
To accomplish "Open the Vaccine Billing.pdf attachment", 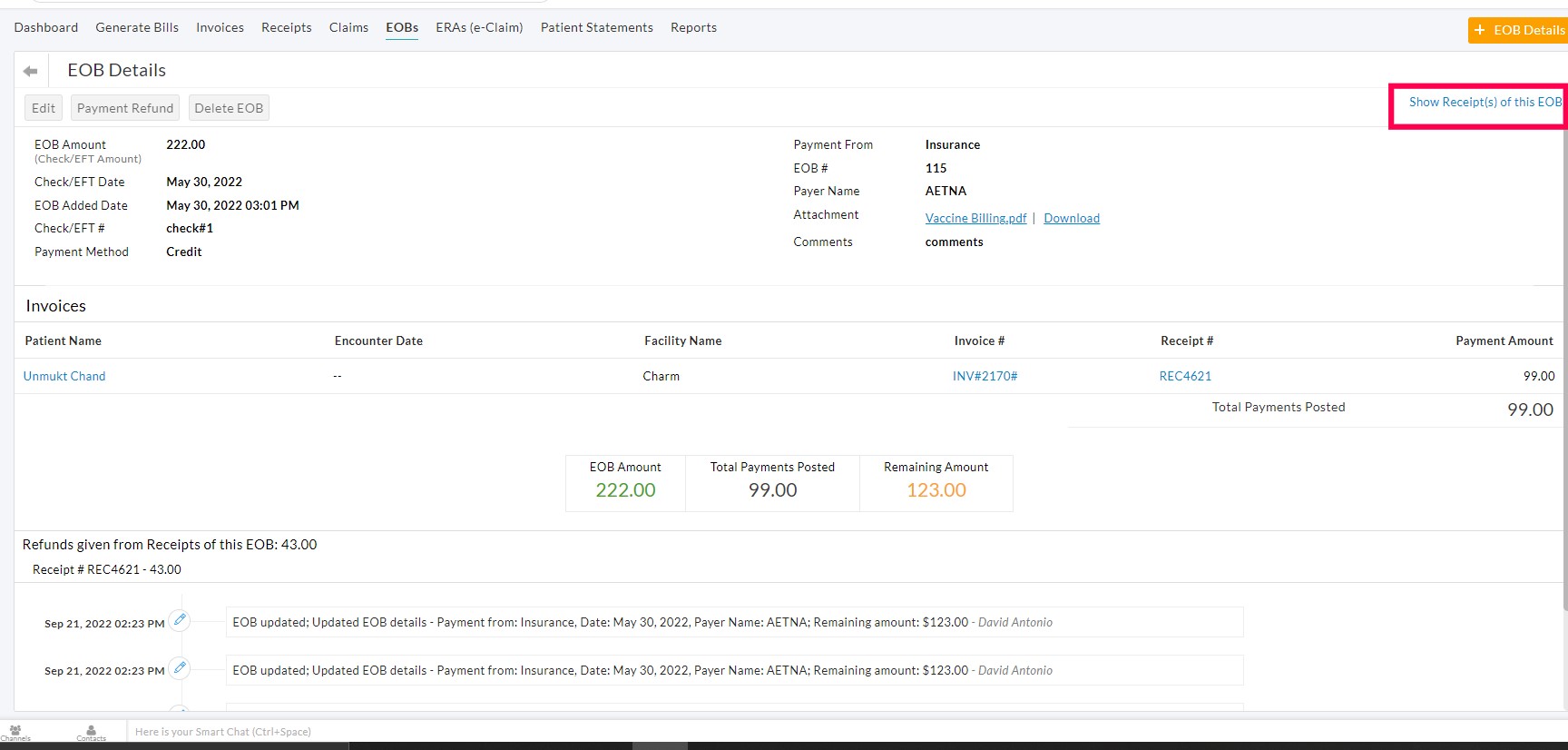I will tap(975, 218).
